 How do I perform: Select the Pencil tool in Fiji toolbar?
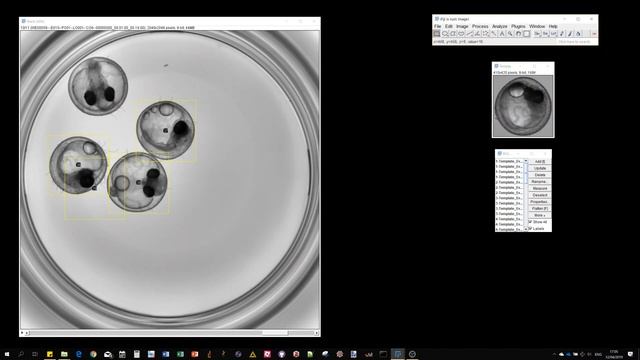(x=562, y=34)
